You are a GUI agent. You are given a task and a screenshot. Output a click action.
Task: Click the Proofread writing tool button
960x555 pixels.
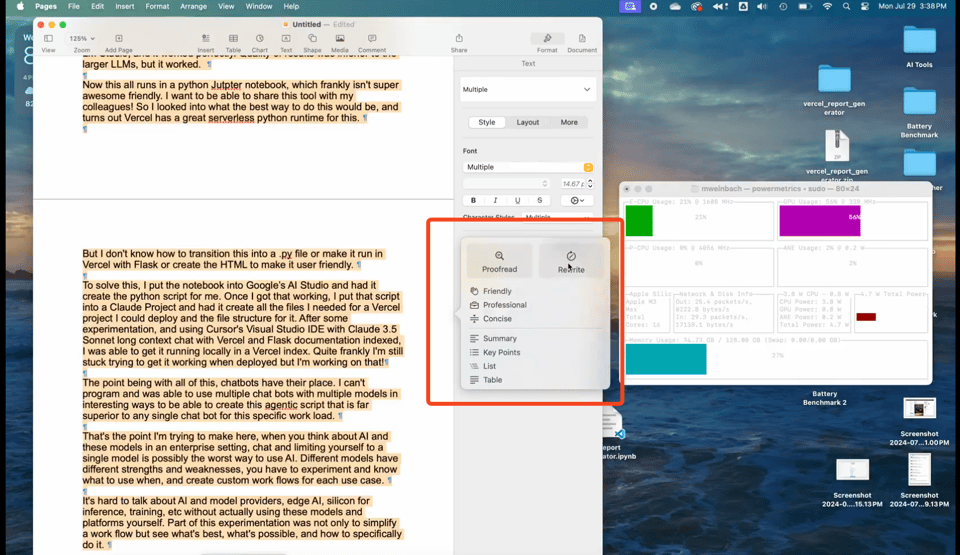pos(499,261)
